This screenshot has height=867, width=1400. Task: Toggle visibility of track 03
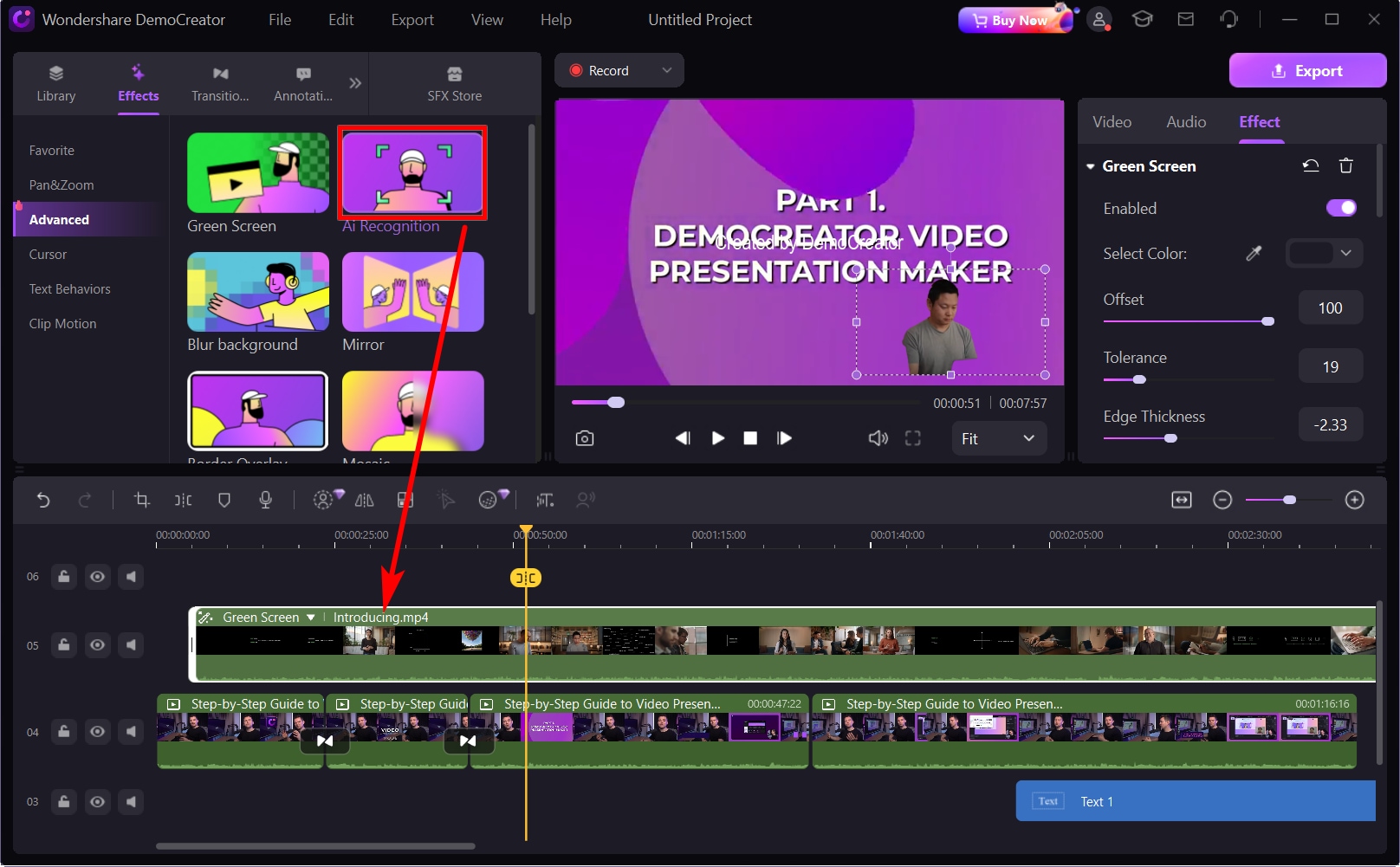pos(98,802)
